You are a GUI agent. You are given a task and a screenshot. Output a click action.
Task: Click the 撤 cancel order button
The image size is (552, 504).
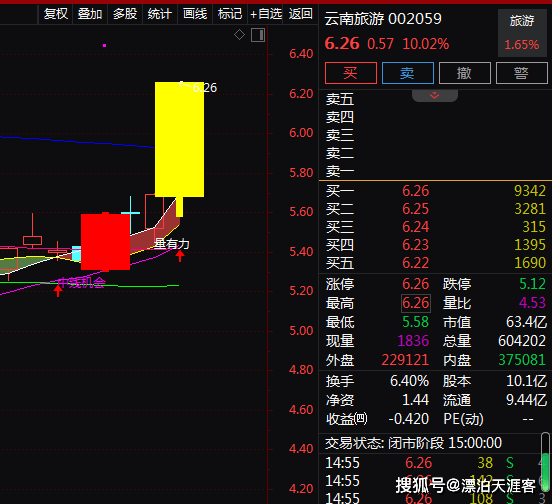pyautogui.click(x=465, y=73)
